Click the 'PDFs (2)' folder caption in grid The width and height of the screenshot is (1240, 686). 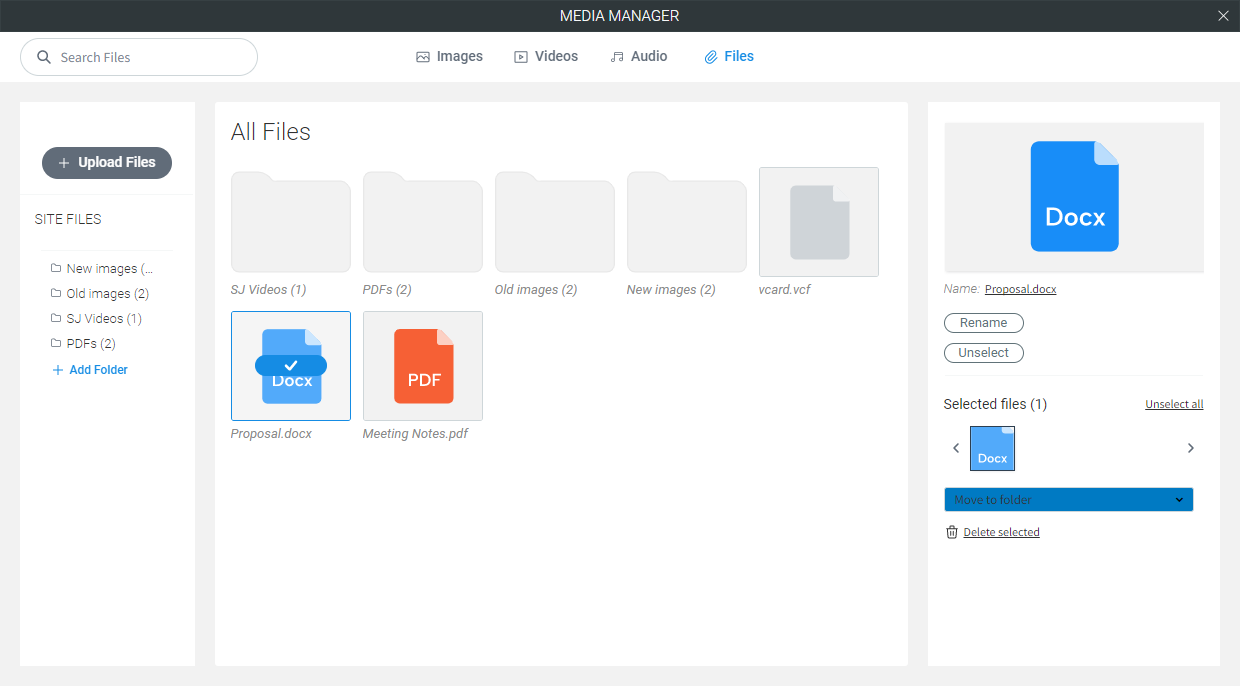click(387, 290)
